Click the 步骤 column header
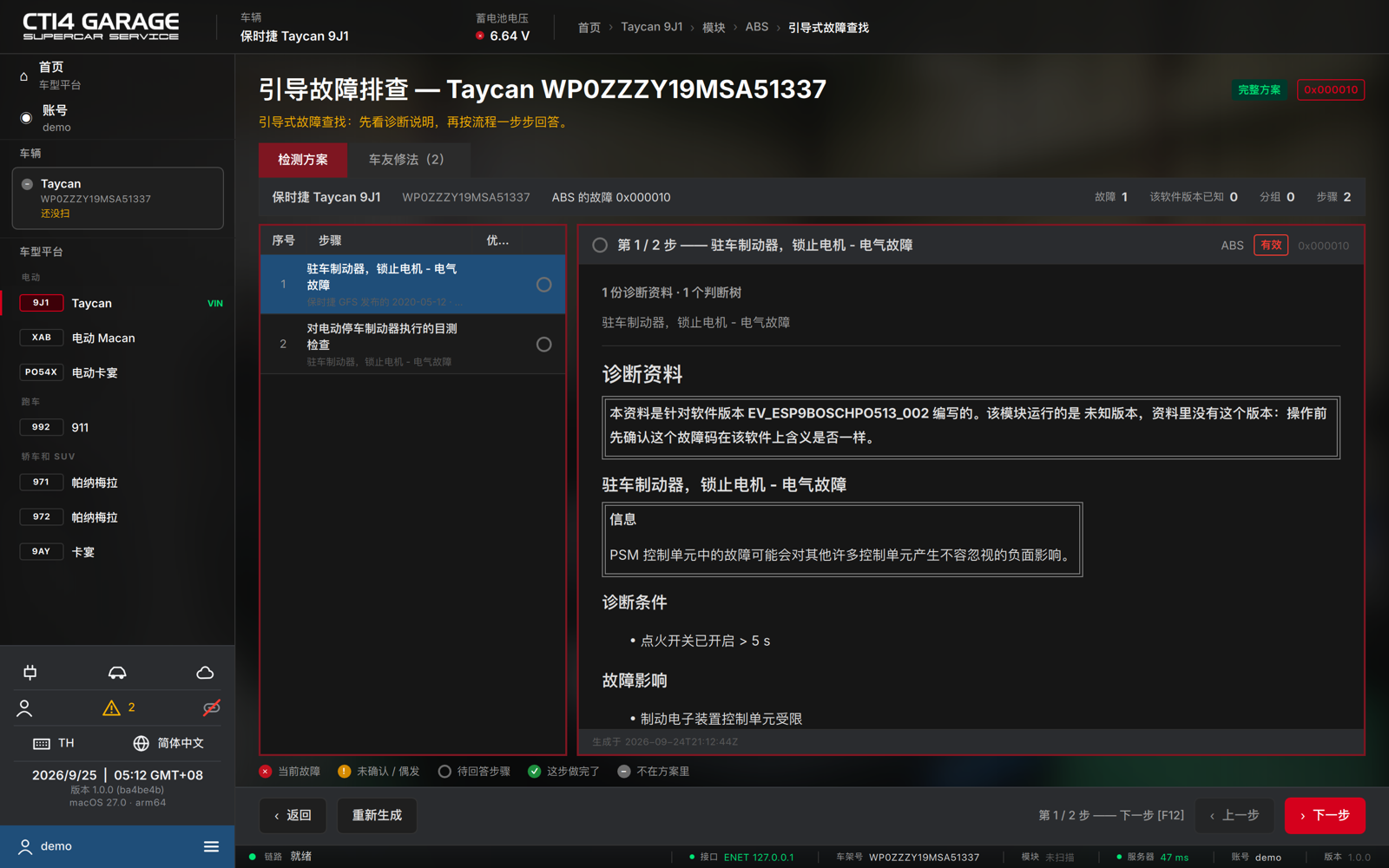The width and height of the screenshot is (1389, 868). 330,240
